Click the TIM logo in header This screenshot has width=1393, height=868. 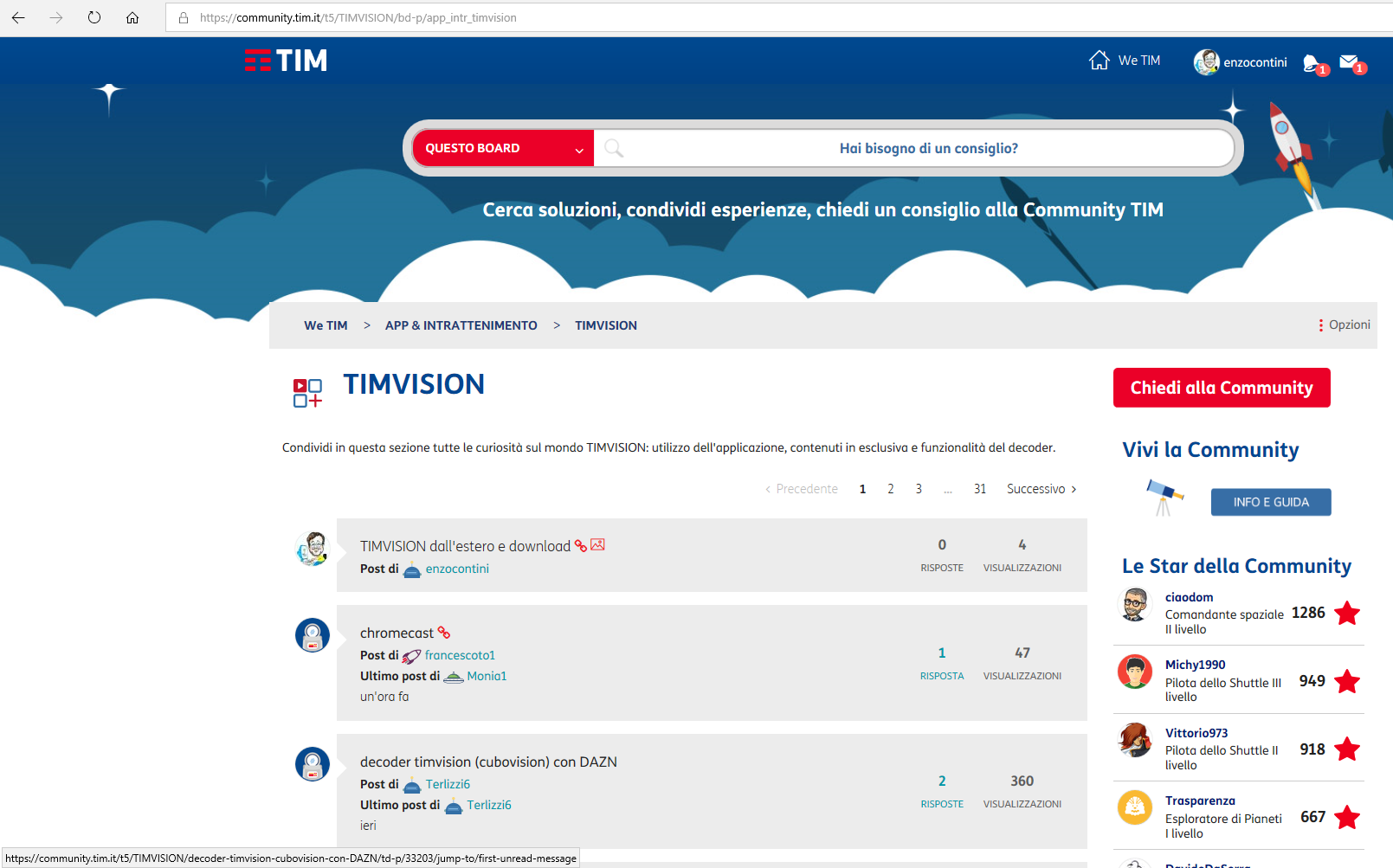[286, 61]
